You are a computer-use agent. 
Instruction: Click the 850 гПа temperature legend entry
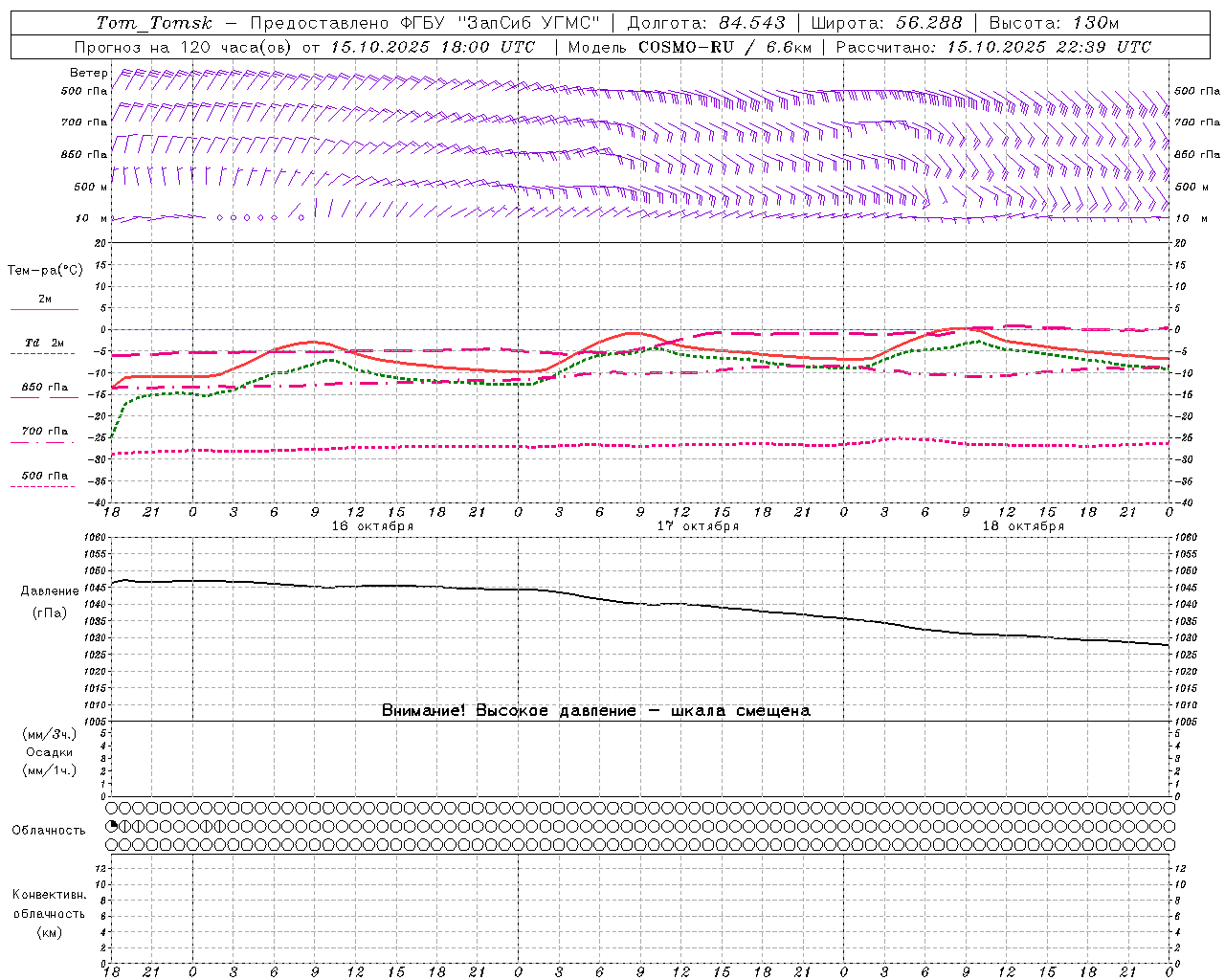coord(45,388)
